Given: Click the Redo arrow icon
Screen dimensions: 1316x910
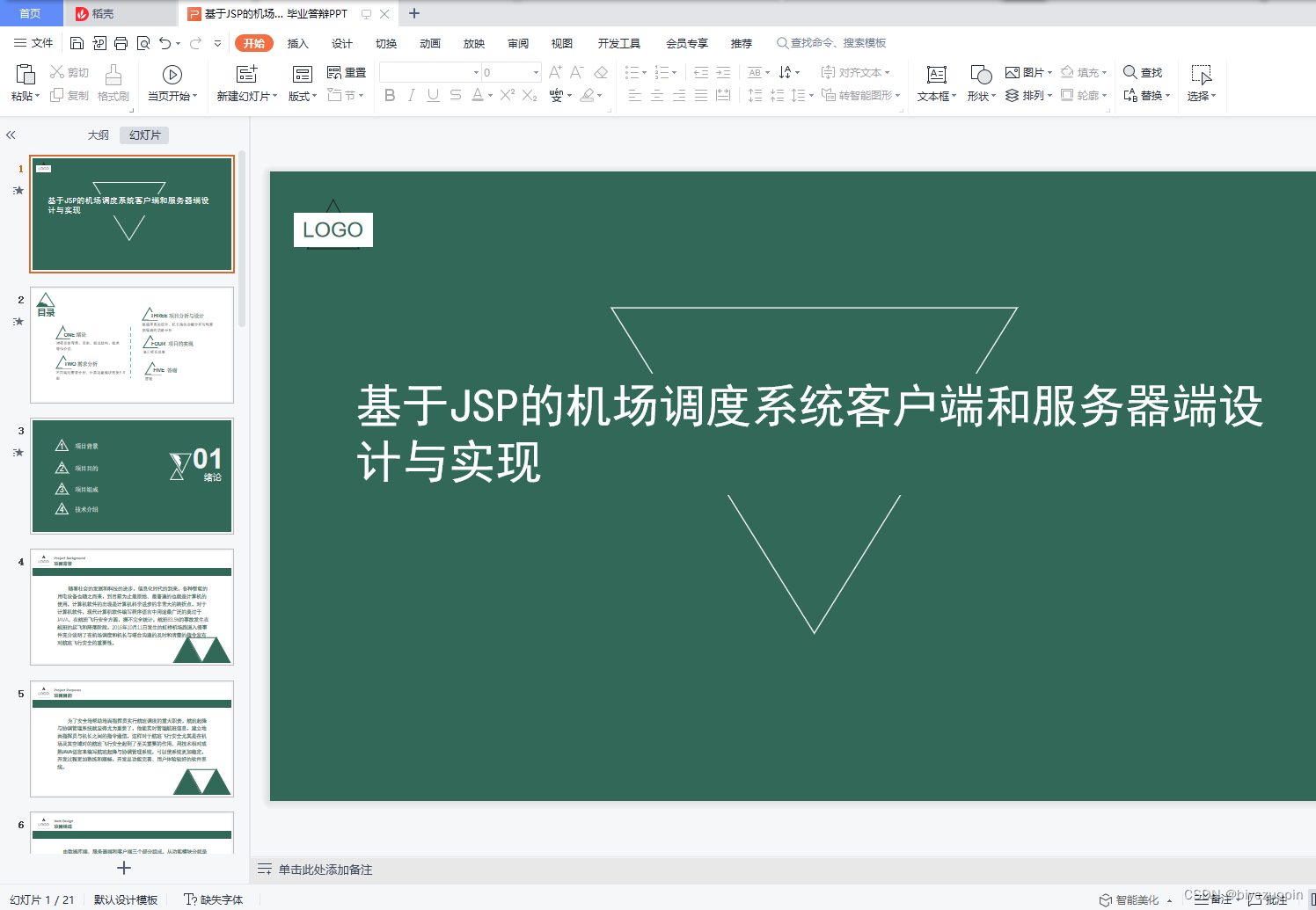Looking at the screenshot, I should [x=195, y=43].
